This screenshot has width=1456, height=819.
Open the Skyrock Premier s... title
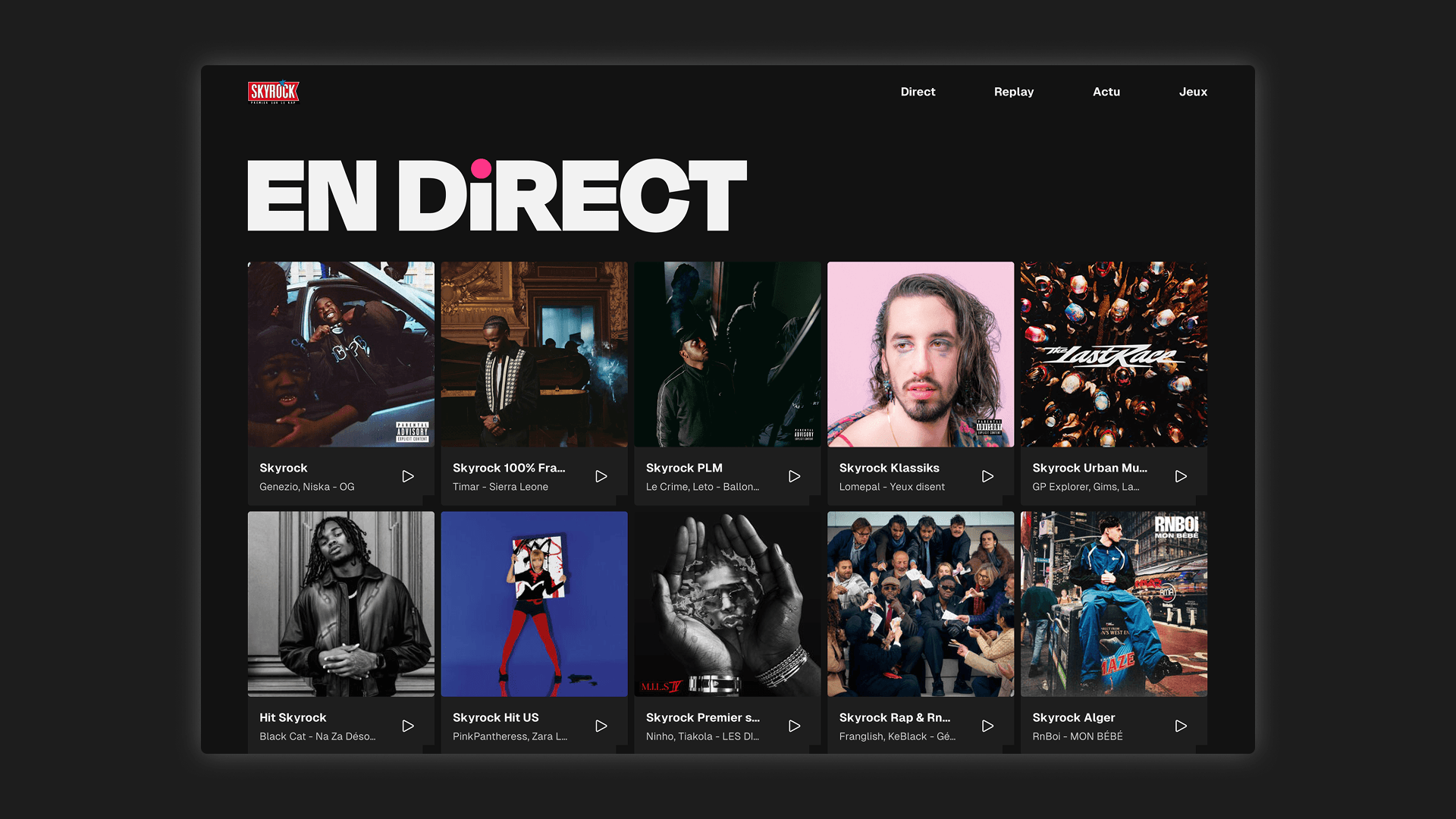tap(703, 717)
